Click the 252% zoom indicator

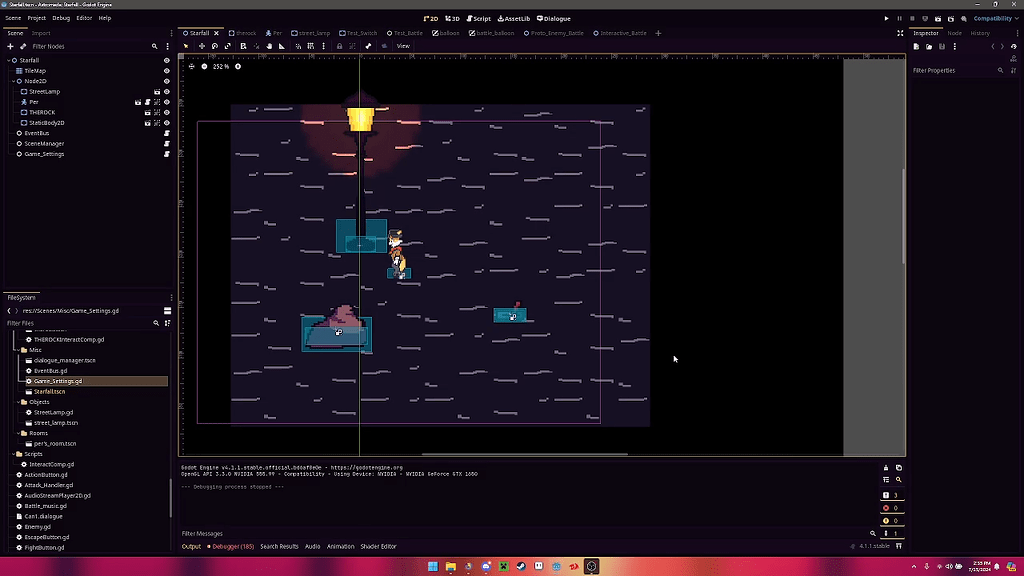[219, 68]
